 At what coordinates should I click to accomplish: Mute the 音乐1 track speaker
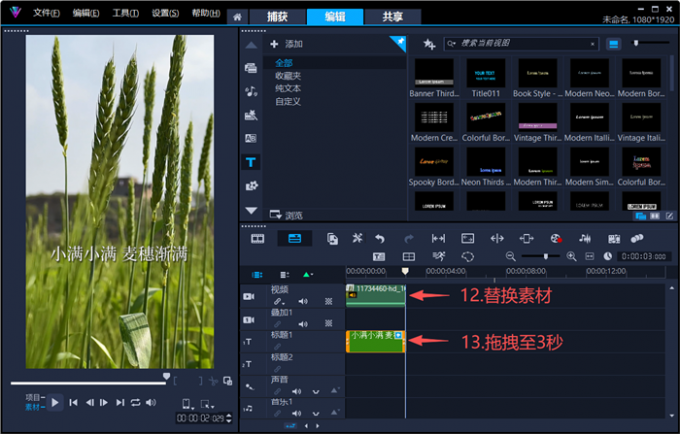click(x=297, y=413)
